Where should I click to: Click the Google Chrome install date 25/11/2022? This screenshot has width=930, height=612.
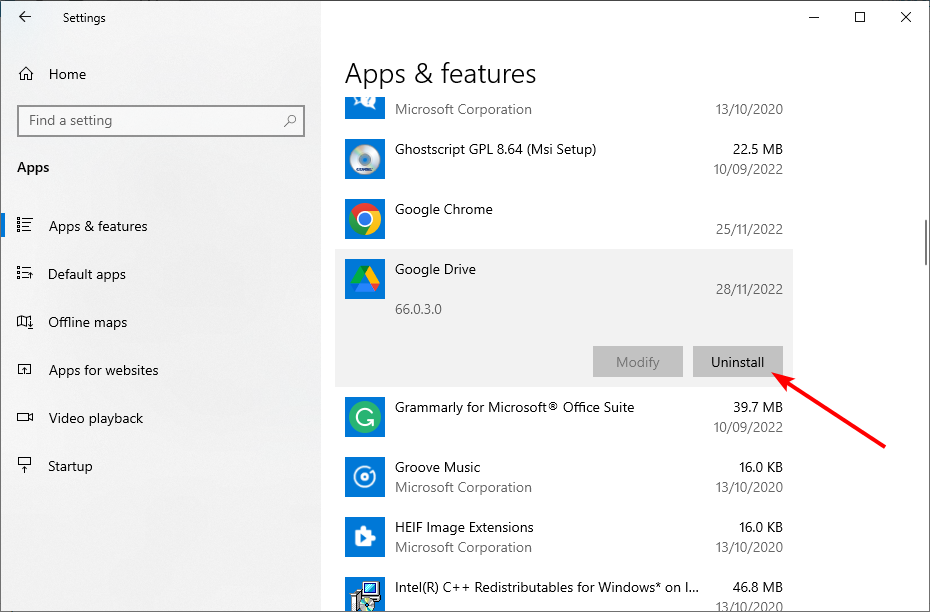point(749,229)
